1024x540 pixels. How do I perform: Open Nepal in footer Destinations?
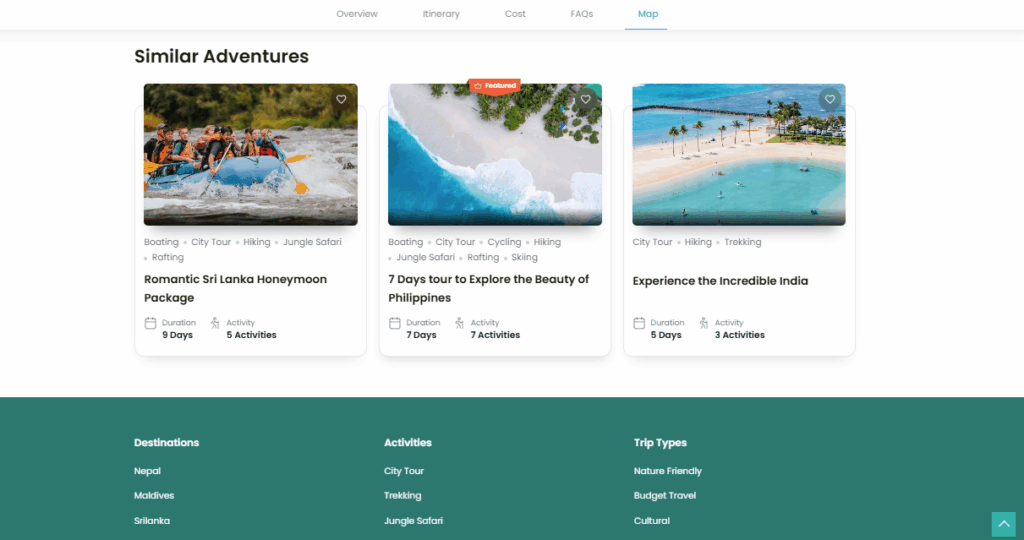point(147,471)
